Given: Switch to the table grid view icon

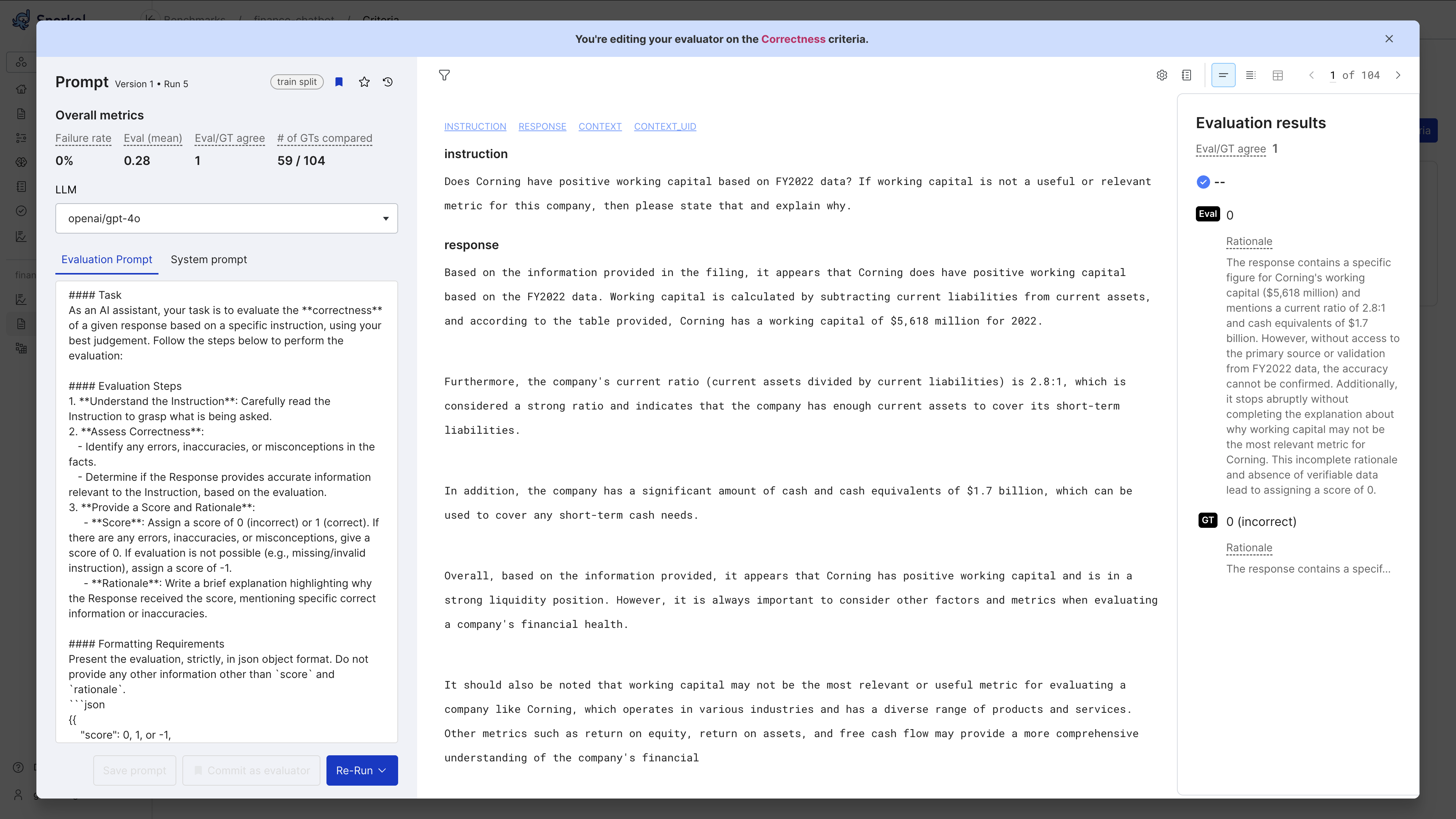Looking at the screenshot, I should pos(1277,75).
